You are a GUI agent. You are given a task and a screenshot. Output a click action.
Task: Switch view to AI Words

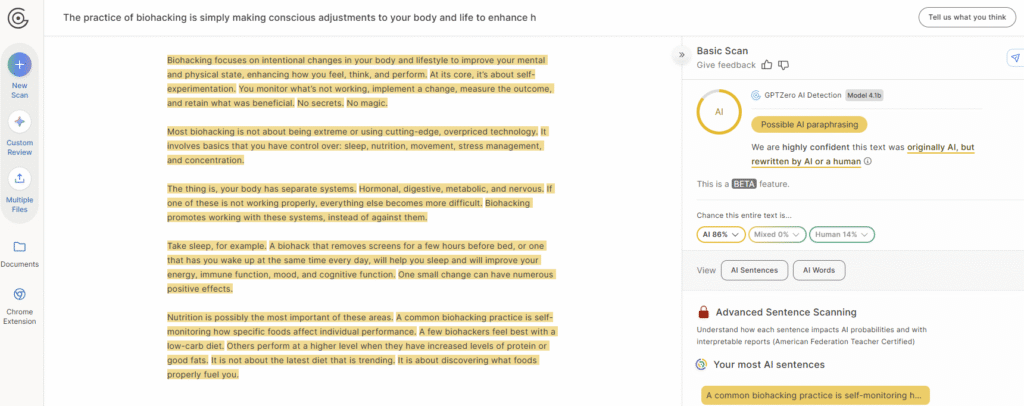pos(819,270)
